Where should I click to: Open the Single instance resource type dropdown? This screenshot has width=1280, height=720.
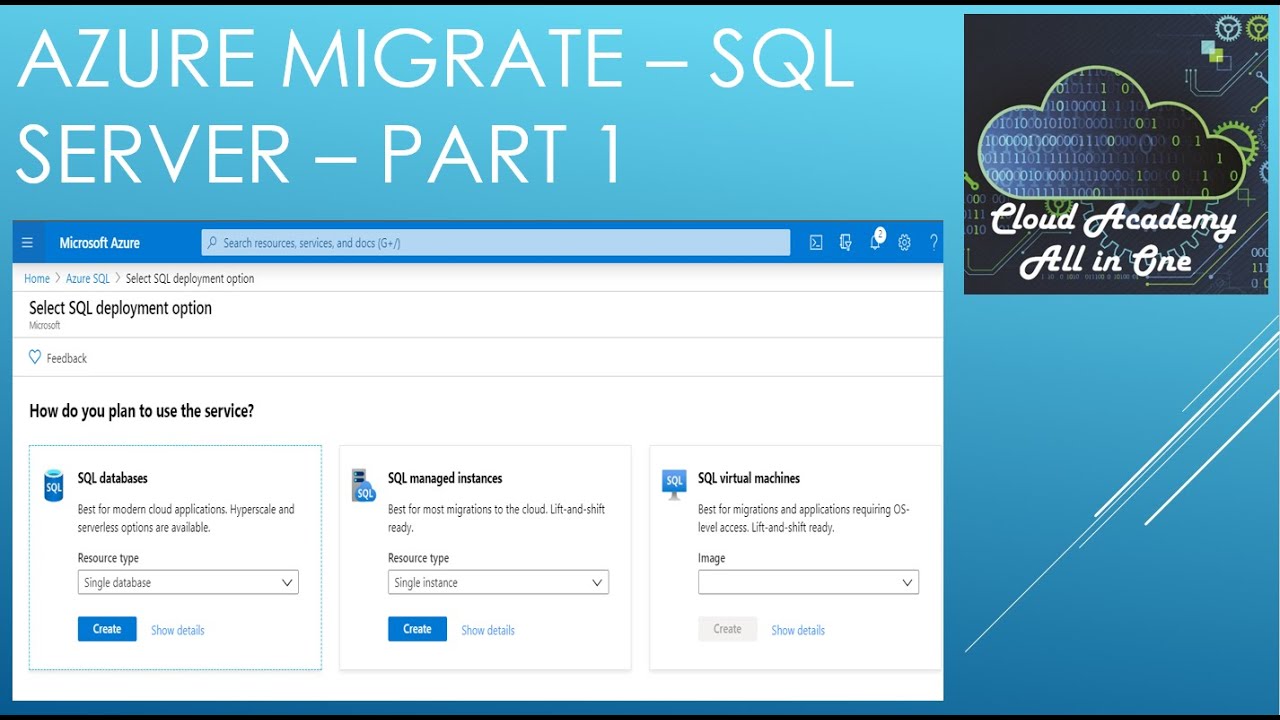pos(498,582)
